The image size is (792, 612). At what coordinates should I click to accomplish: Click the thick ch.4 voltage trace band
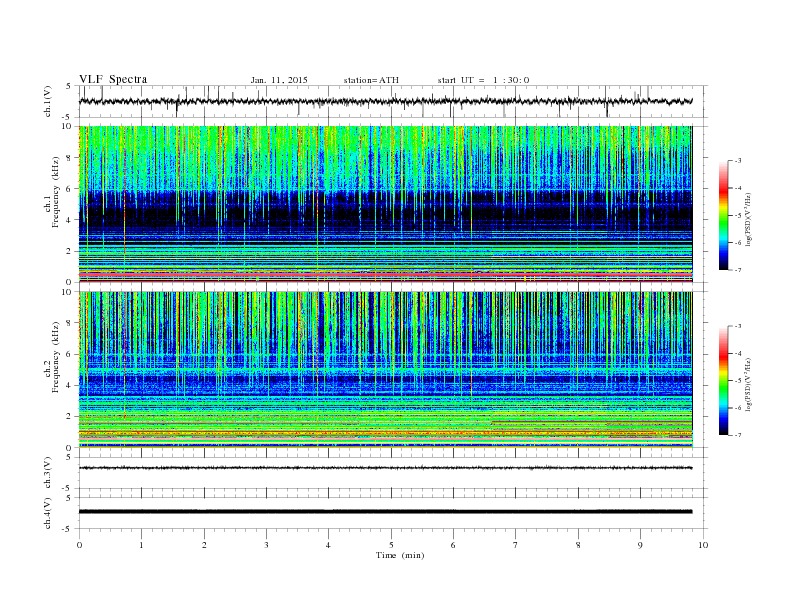click(x=385, y=512)
